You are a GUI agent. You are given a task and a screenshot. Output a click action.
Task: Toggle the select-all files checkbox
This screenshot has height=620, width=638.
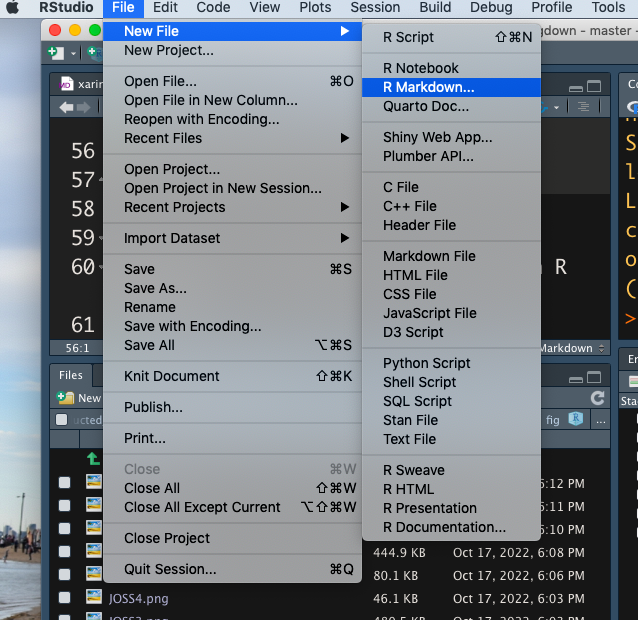[x=61, y=419]
